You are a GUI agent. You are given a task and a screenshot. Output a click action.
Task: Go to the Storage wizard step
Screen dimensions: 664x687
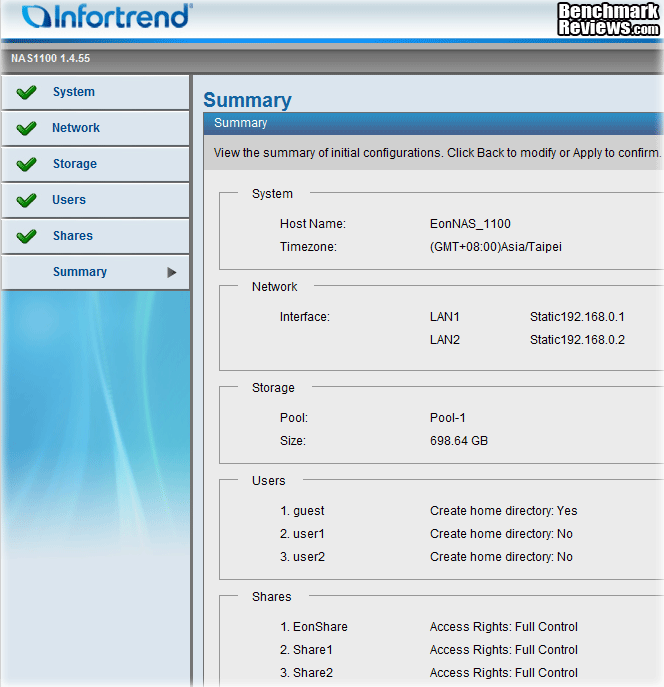[x=95, y=164]
